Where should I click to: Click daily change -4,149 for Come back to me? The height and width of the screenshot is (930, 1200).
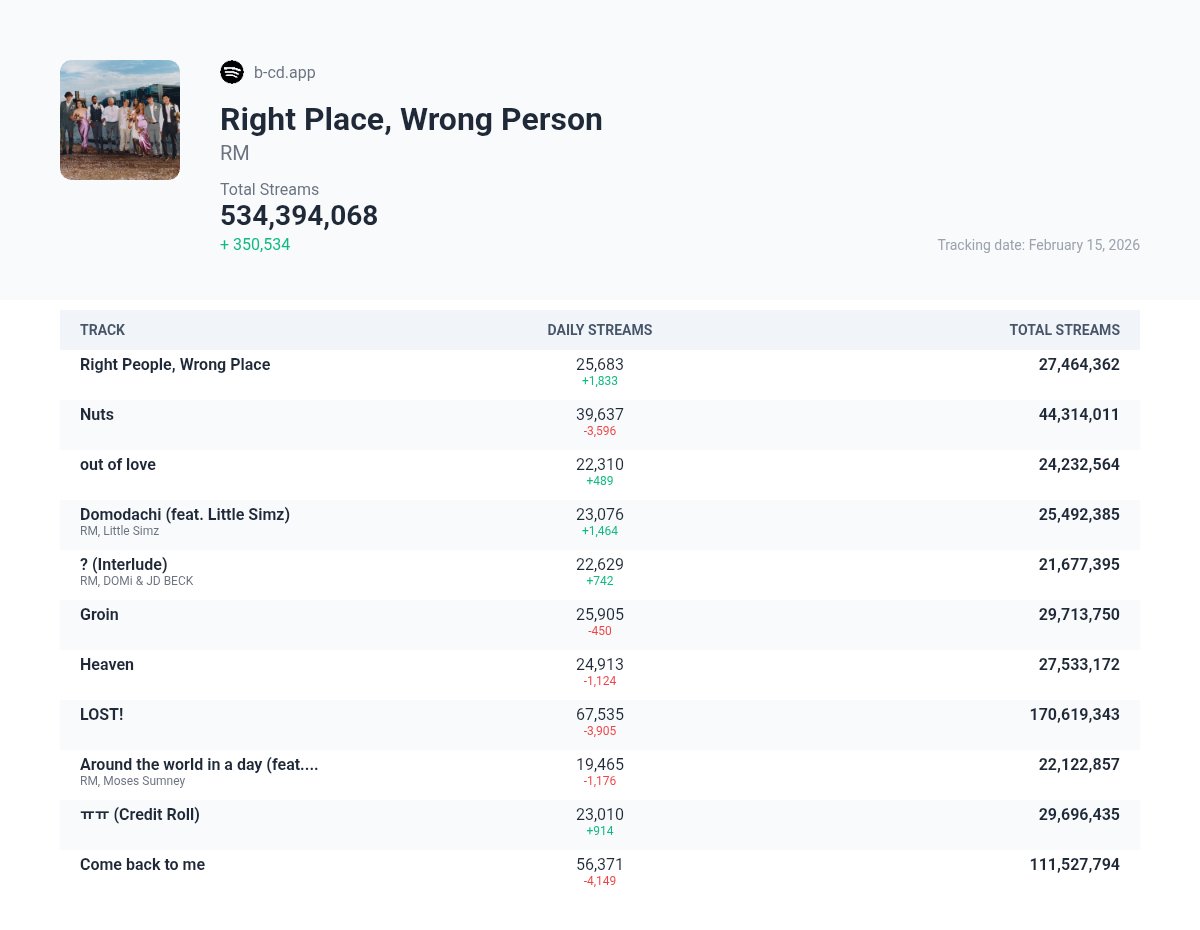pyautogui.click(x=600, y=881)
